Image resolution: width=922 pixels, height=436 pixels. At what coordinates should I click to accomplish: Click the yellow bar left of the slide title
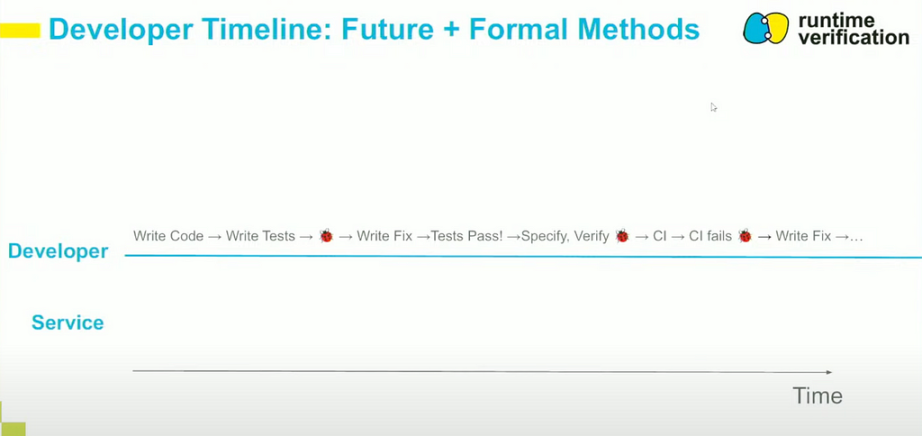(x=20, y=30)
